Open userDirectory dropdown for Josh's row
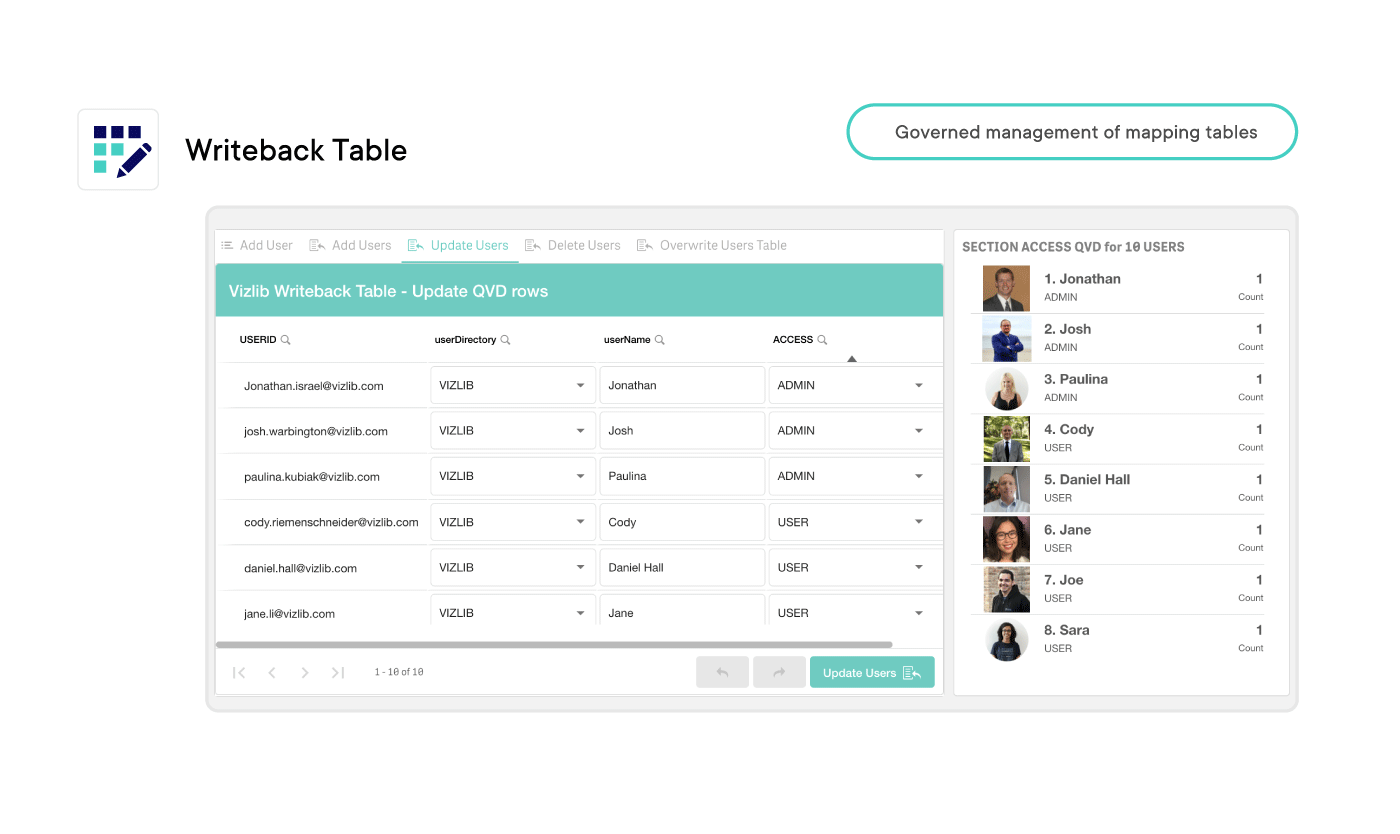This screenshot has height=834, width=1400. (x=513, y=431)
